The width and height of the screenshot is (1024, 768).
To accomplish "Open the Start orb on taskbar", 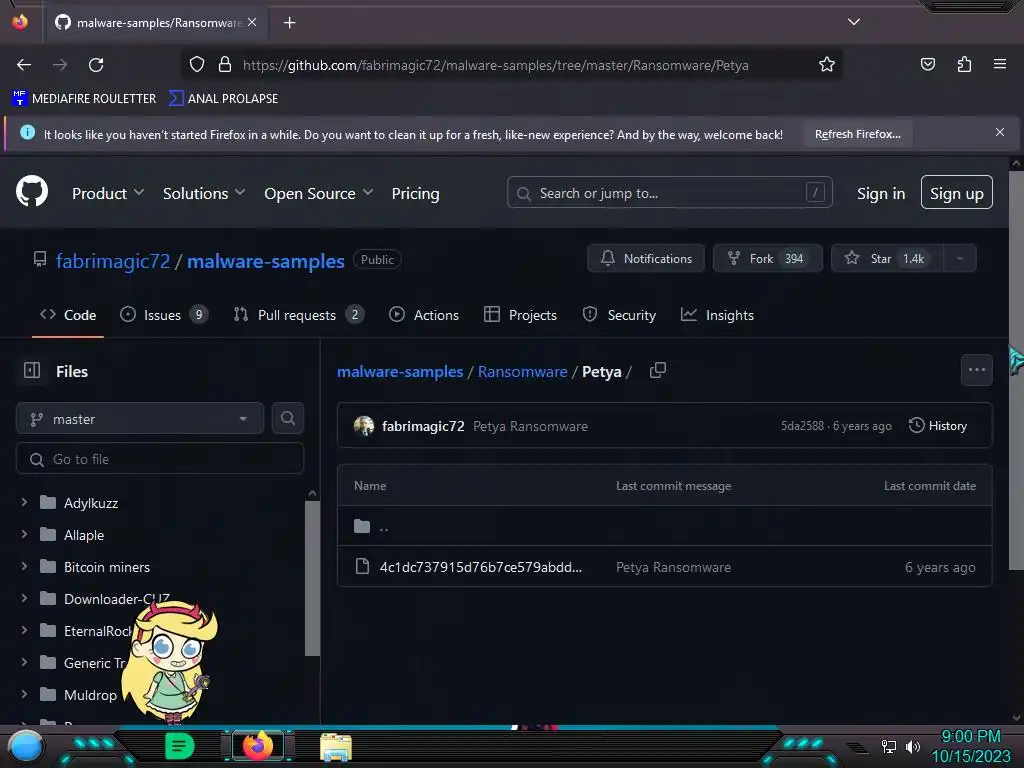I will coord(25,746).
